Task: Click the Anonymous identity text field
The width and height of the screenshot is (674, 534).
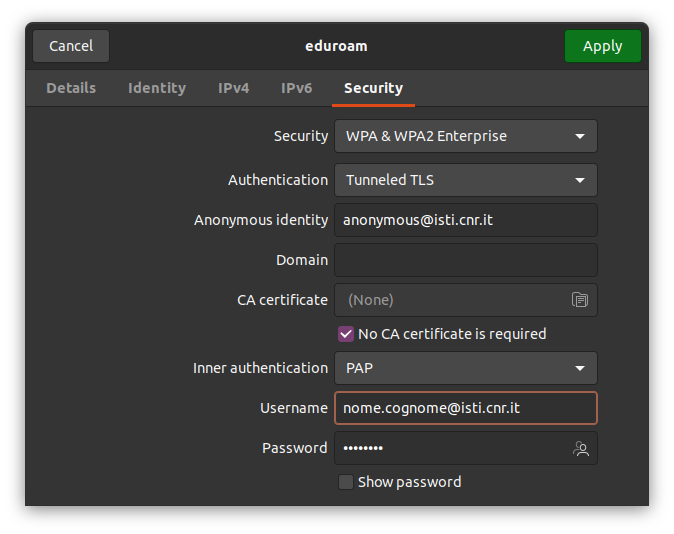Action: coord(465,220)
